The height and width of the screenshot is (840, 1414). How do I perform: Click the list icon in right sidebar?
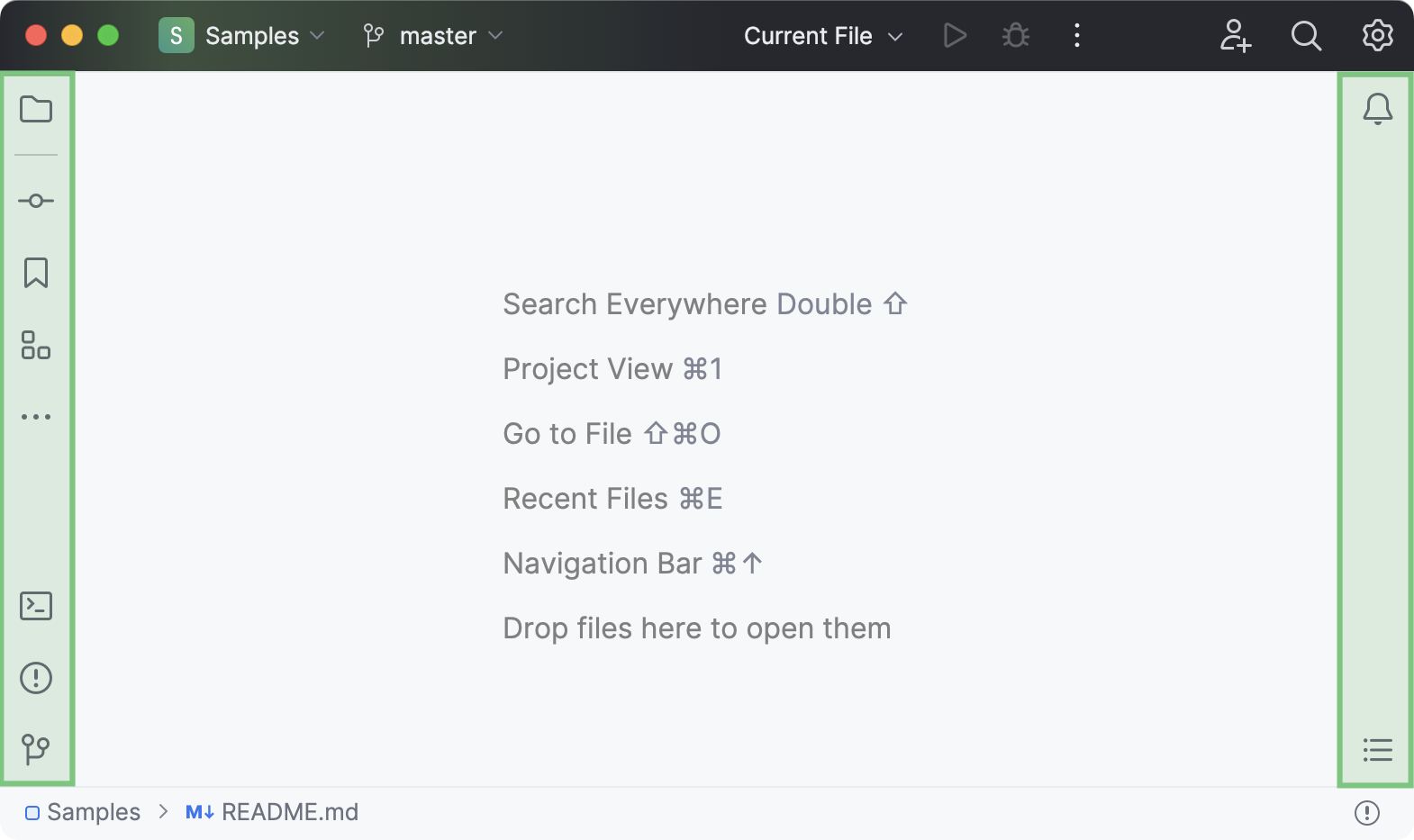(1377, 750)
